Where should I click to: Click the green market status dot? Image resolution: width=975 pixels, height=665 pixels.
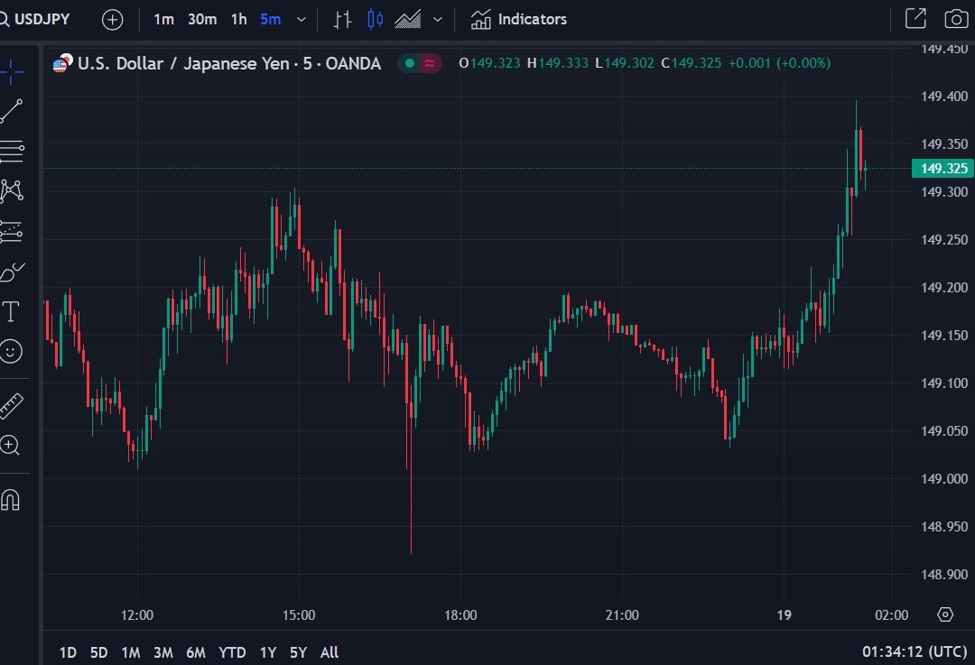pyautogui.click(x=409, y=63)
